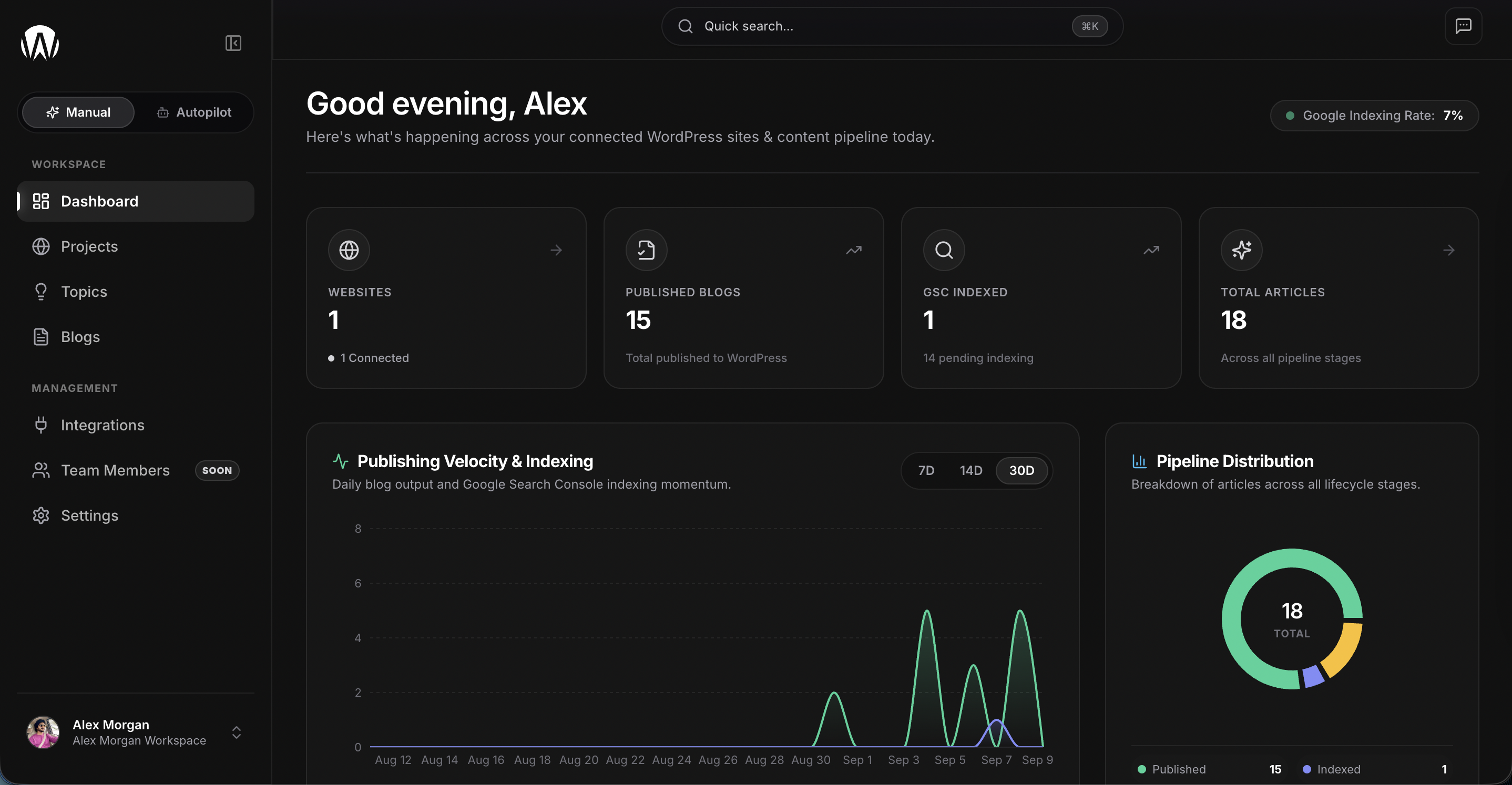Viewport: 1512px width, 785px height.
Task: Click the WordPress logo in the sidebar
Action: point(40,43)
